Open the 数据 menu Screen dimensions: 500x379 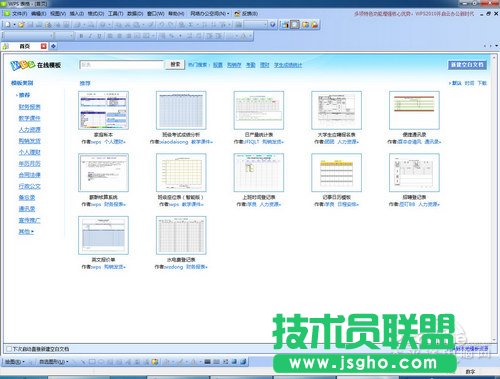[135, 14]
